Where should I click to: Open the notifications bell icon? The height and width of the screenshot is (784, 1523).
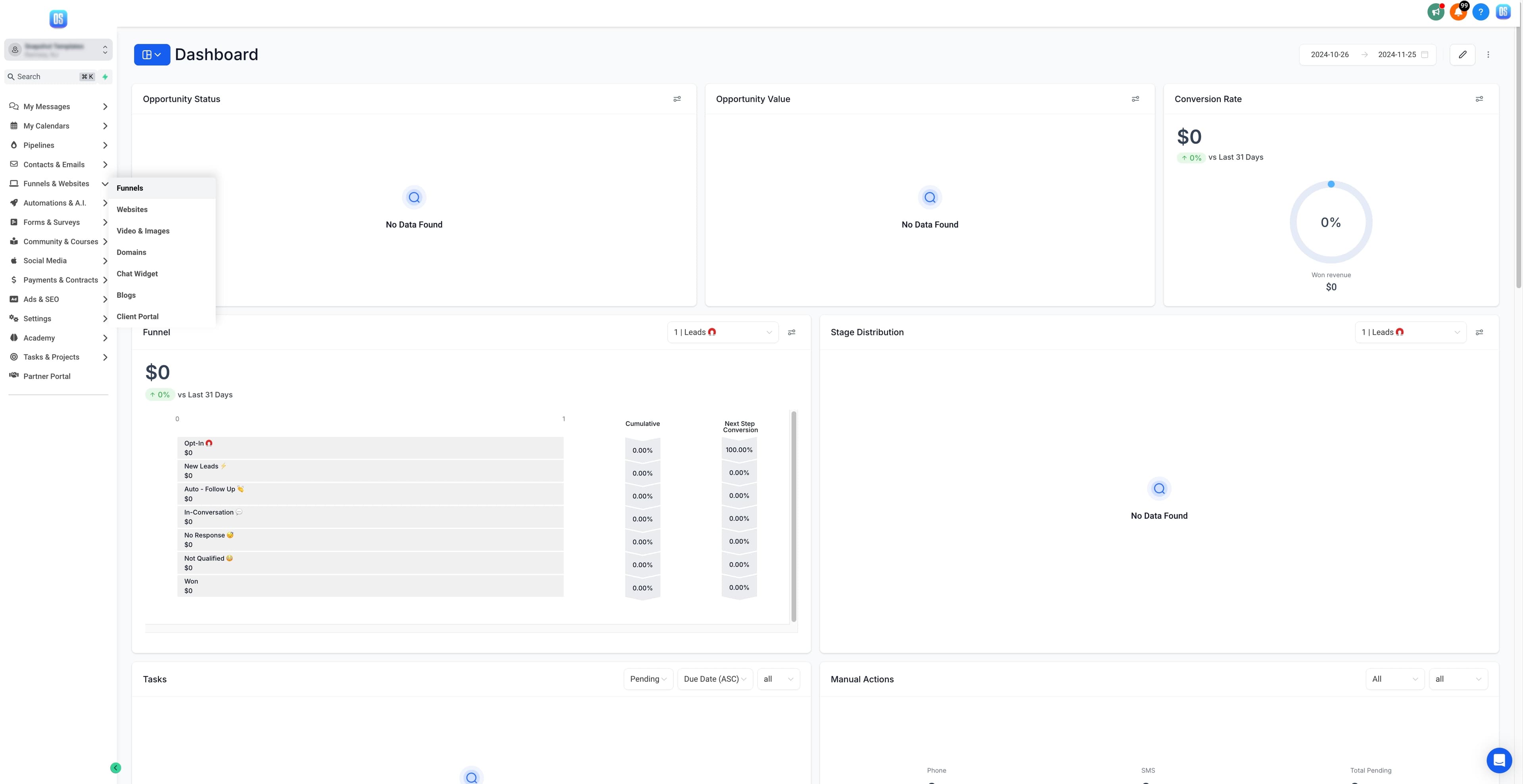tap(1459, 12)
